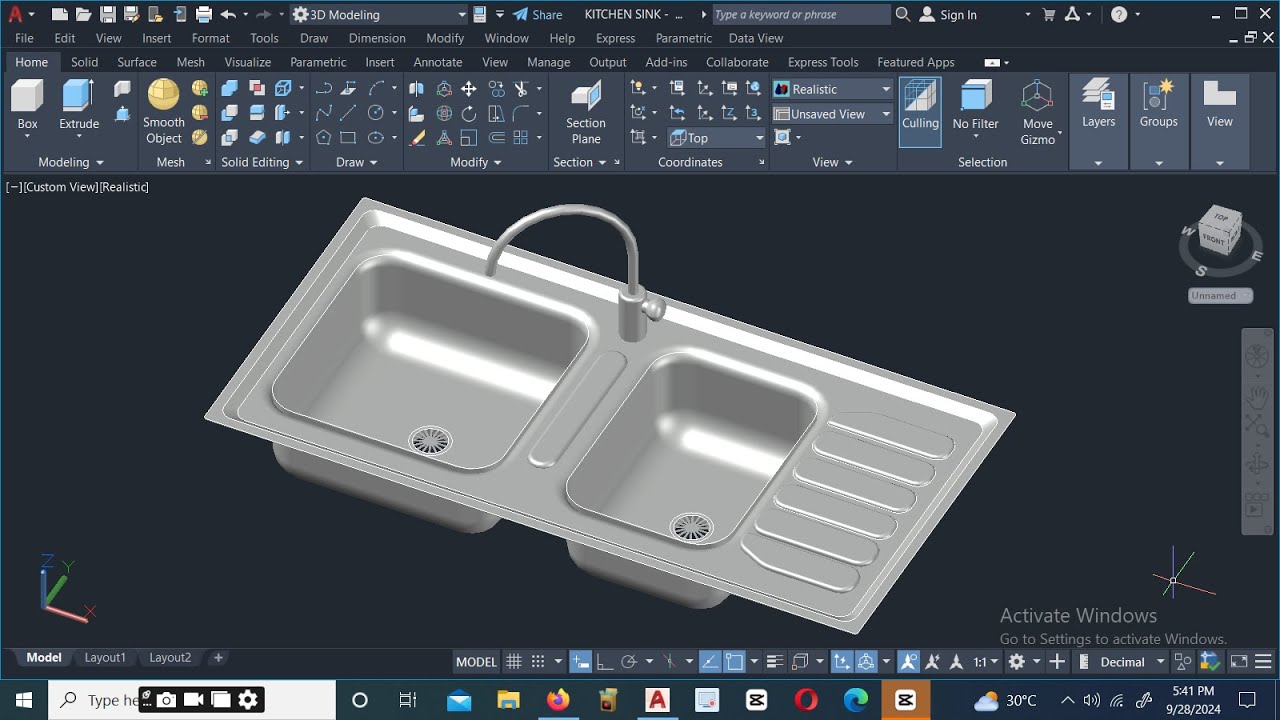Open the Visualize ribbon tab
The height and width of the screenshot is (720, 1280).
point(248,62)
